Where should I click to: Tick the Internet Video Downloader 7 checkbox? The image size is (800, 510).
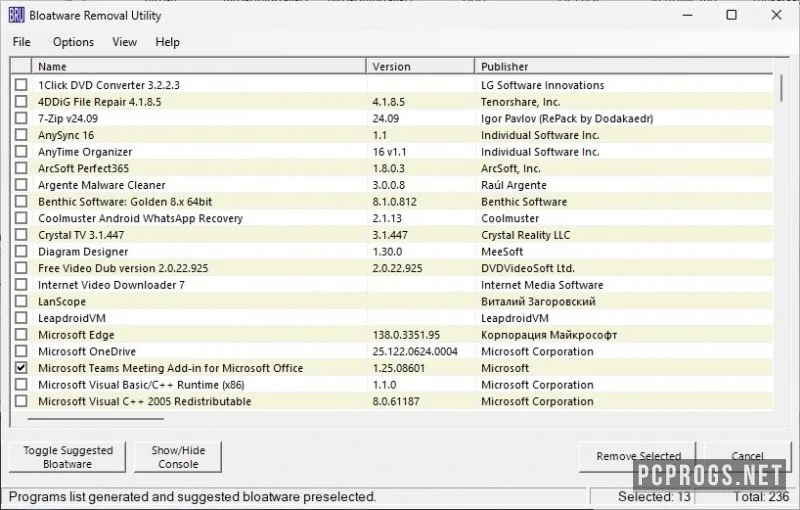[x=21, y=285]
